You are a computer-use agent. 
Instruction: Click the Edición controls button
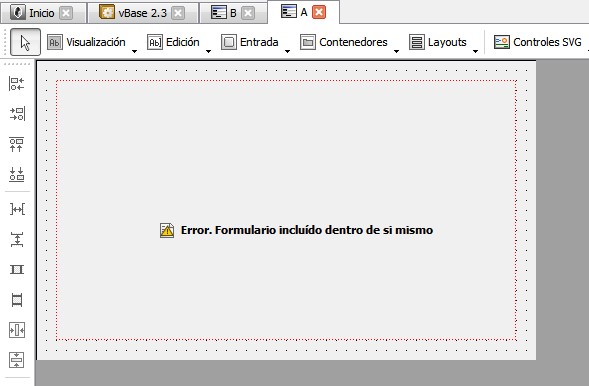(x=173, y=42)
